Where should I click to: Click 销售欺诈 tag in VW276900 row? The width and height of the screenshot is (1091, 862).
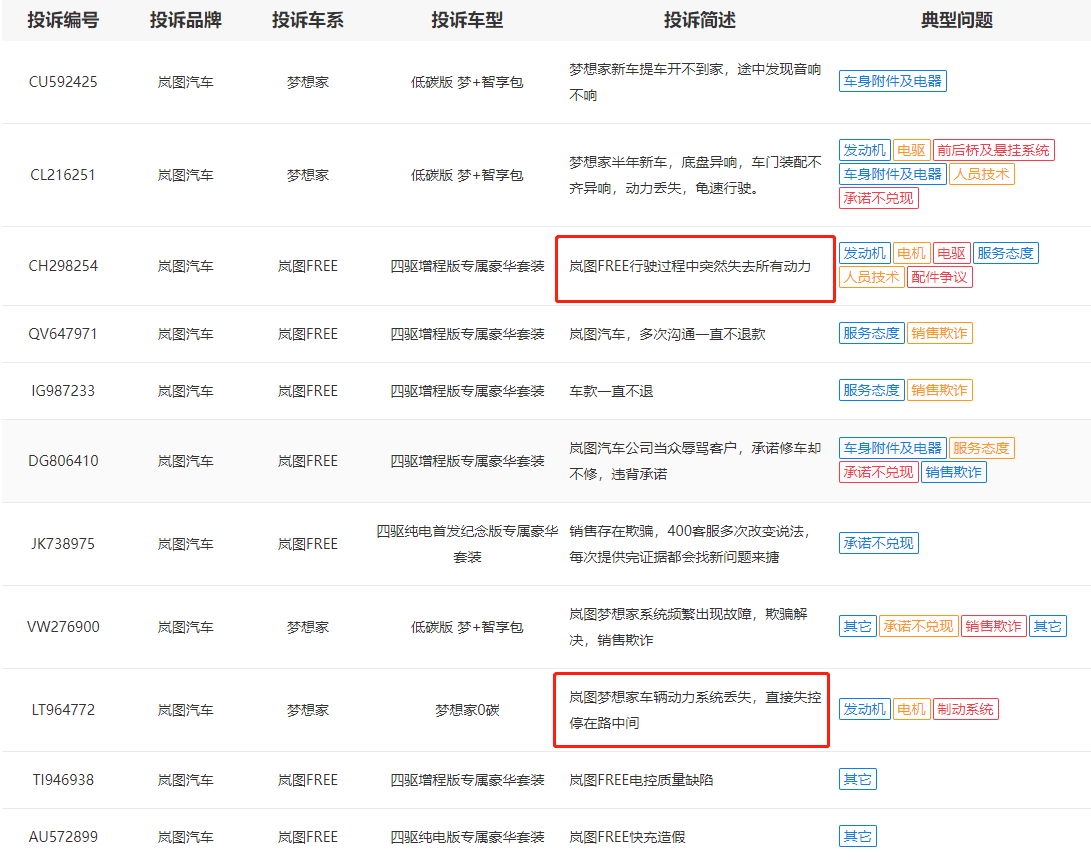(994, 626)
